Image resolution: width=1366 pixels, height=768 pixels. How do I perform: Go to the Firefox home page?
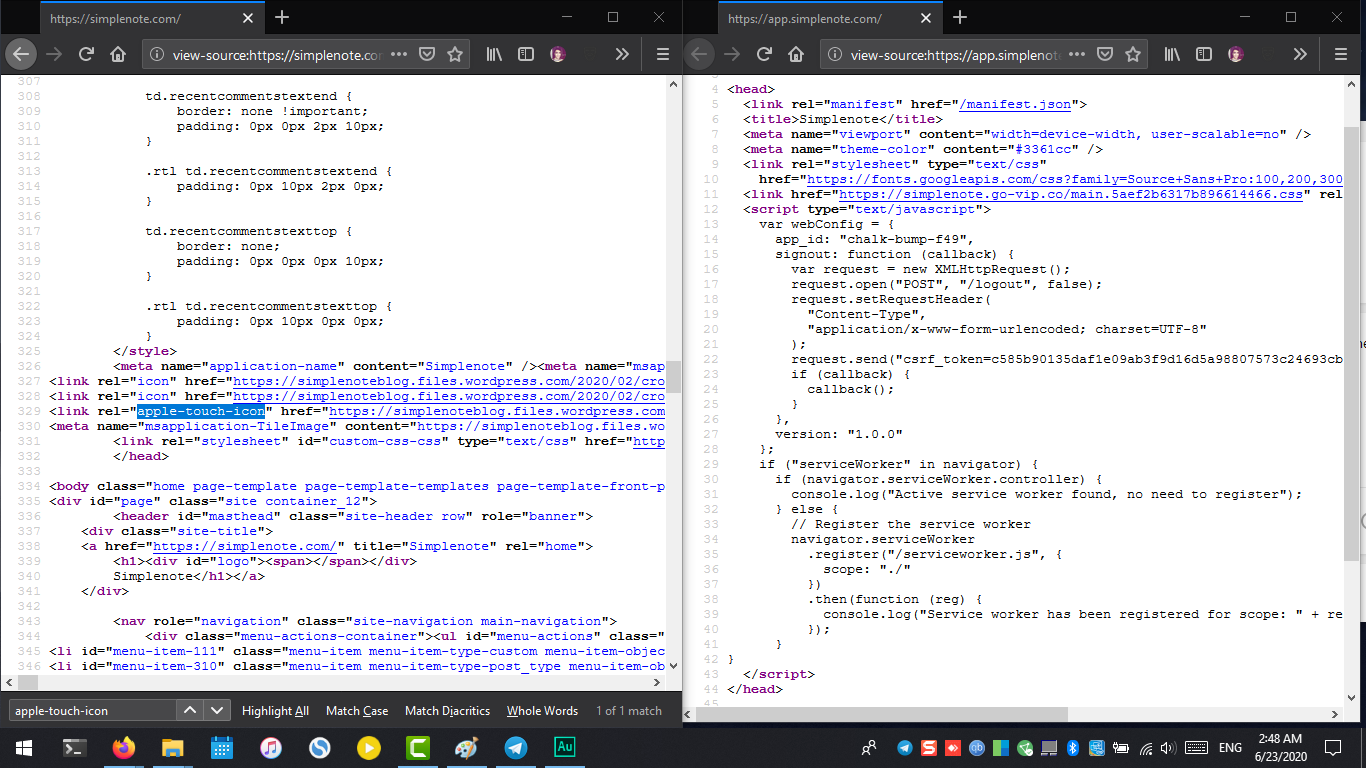[x=117, y=56]
